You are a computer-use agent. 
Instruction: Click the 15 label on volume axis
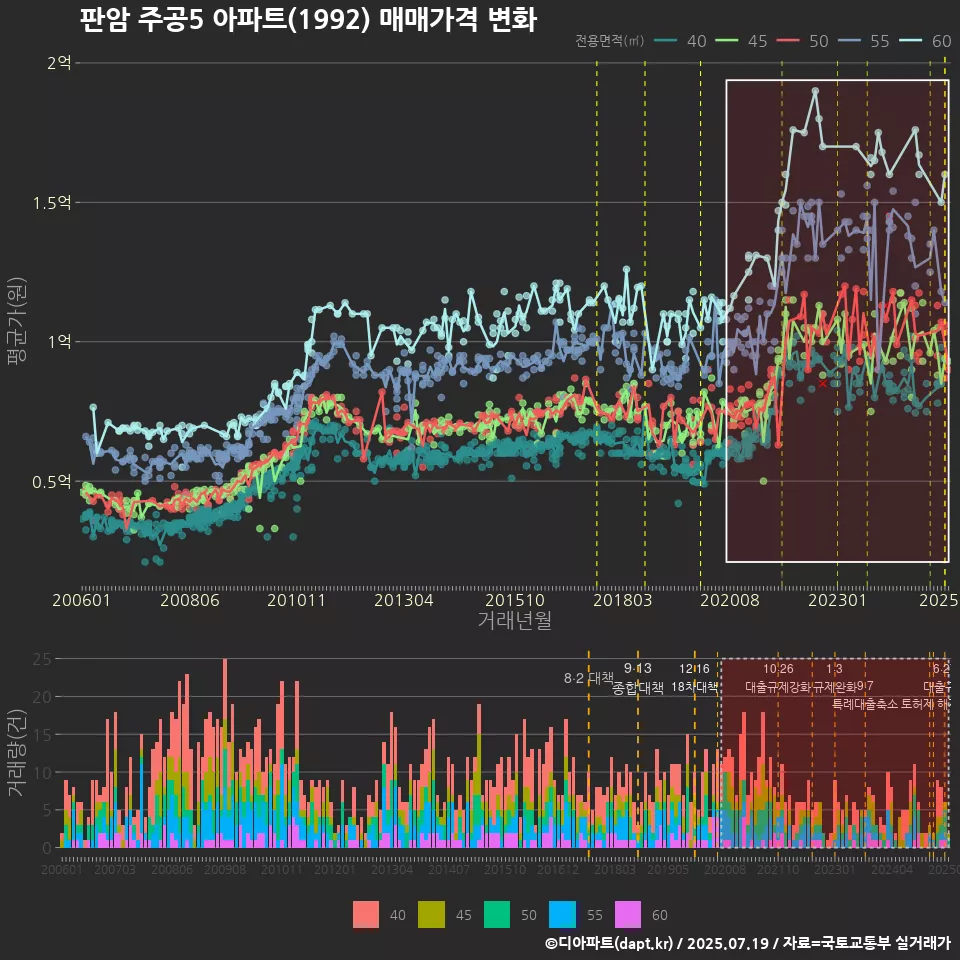[42, 735]
